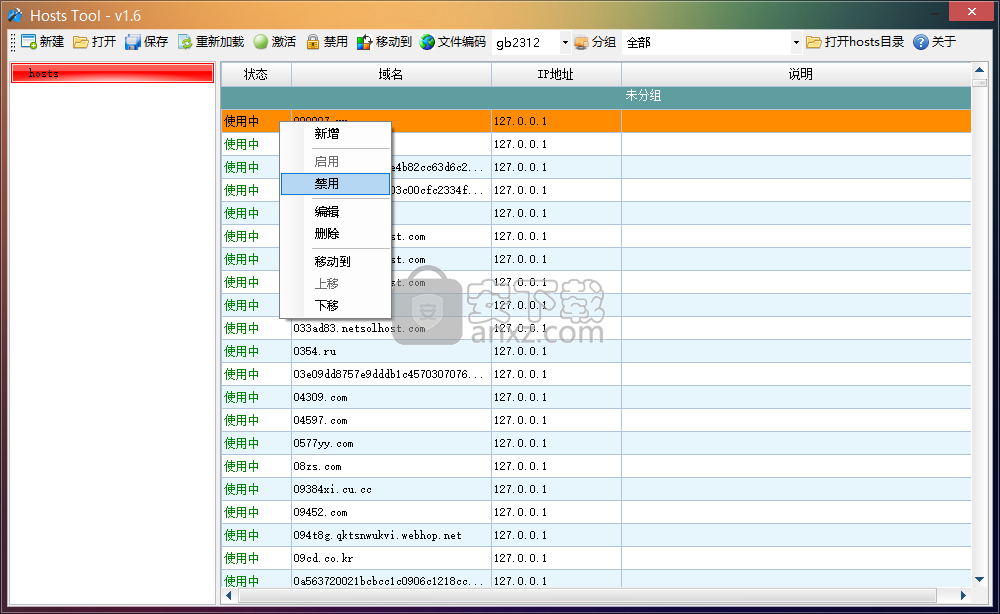Close the Hosts Tool window
The image size is (1000, 614).
tap(971, 11)
